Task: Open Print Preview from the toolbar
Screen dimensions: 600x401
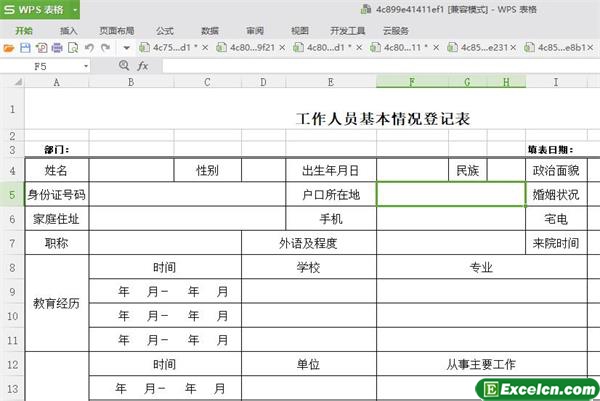Action: point(73,48)
